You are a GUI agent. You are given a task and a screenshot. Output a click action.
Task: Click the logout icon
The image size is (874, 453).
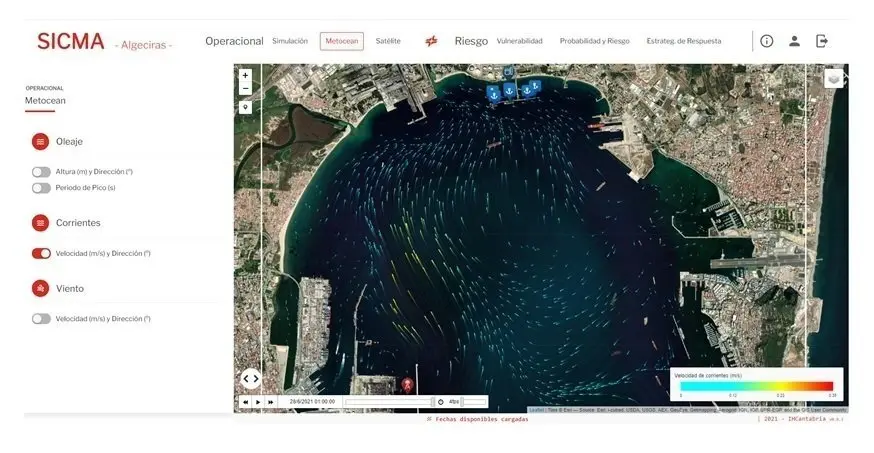click(x=822, y=41)
